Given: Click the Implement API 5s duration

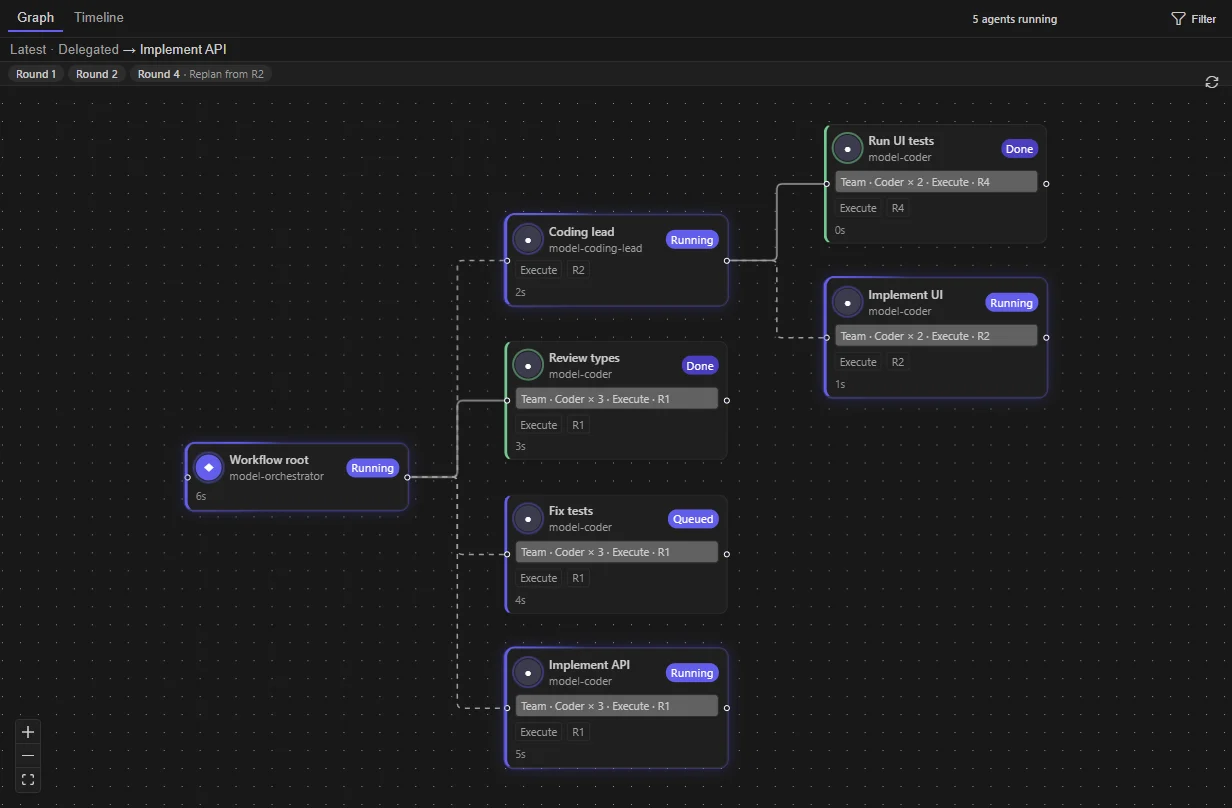Looking at the screenshot, I should pyautogui.click(x=520, y=754).
